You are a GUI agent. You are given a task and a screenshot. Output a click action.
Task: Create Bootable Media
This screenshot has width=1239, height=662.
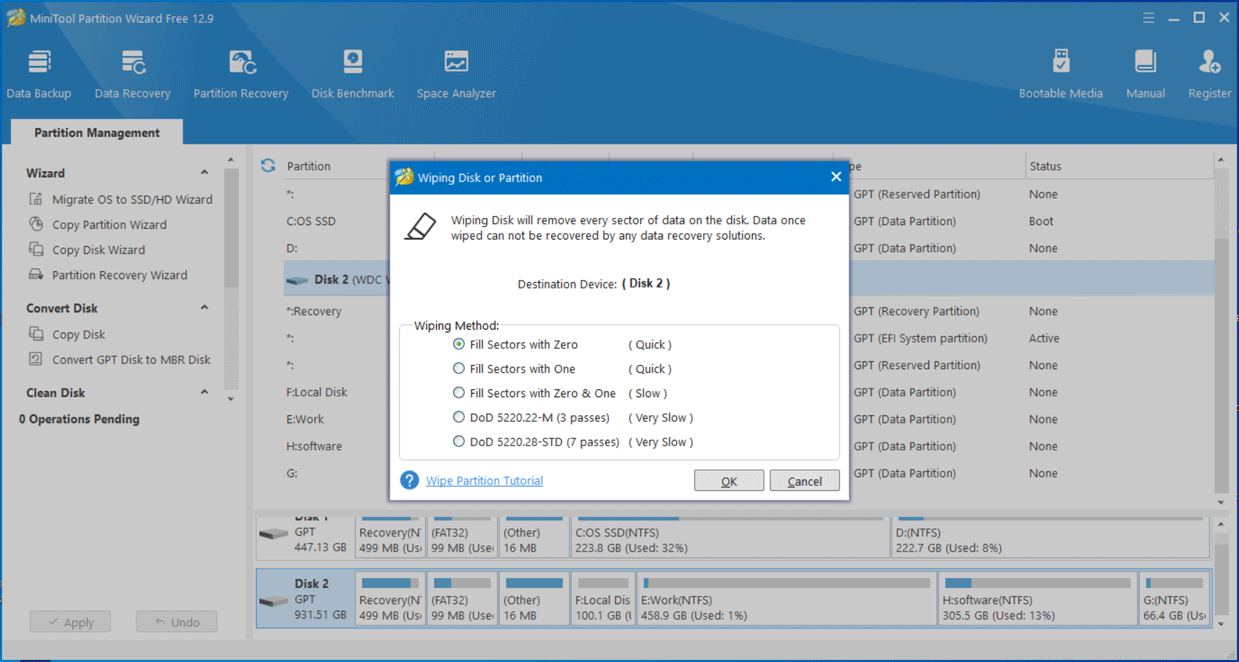(x=1061, y=74)
